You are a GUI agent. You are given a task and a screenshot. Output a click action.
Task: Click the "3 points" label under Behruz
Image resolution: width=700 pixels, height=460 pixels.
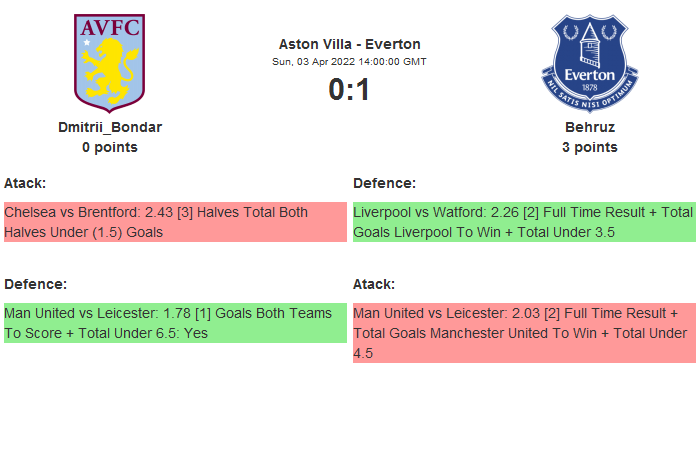click(590, 147)
